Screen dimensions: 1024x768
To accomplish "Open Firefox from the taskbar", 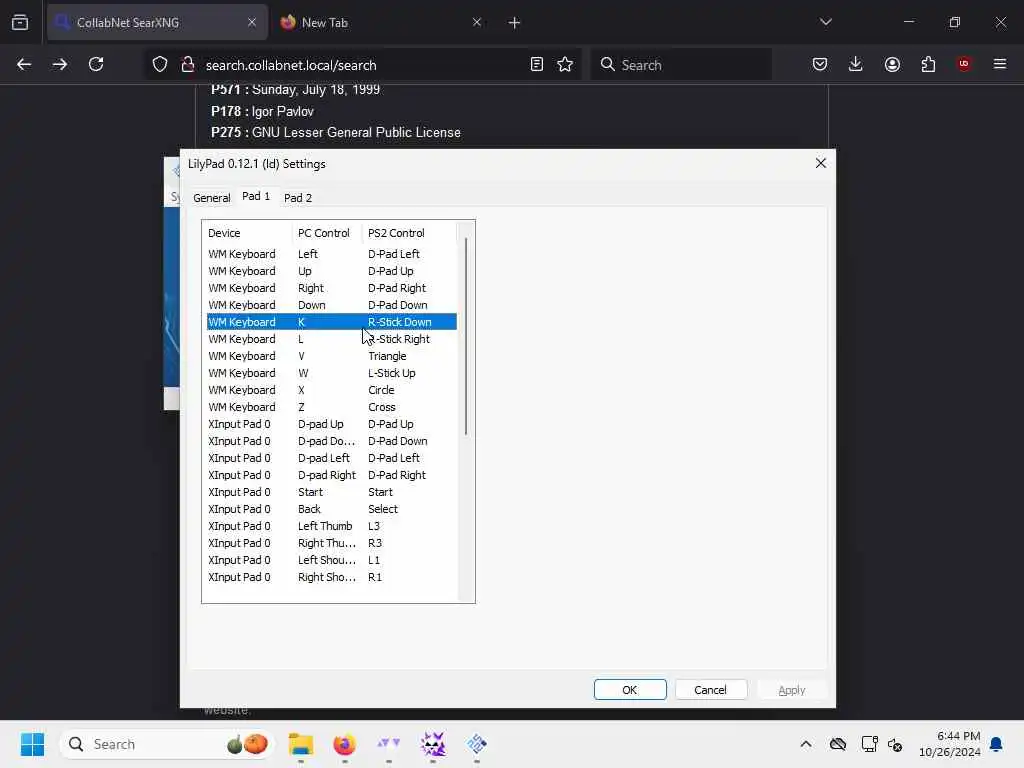I will tap(344, 744).
